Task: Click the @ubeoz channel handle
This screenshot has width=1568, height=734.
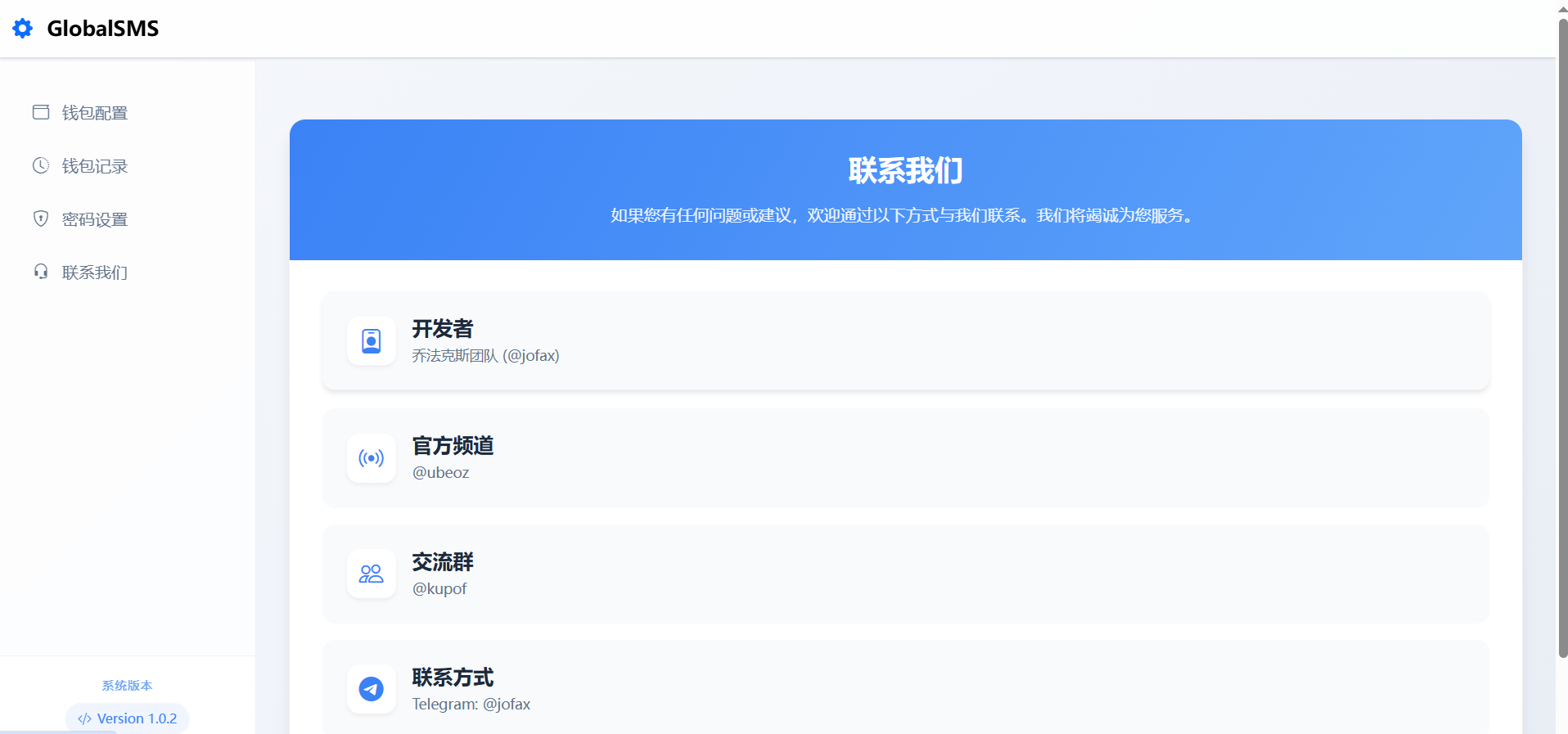Action: [441, 473]
